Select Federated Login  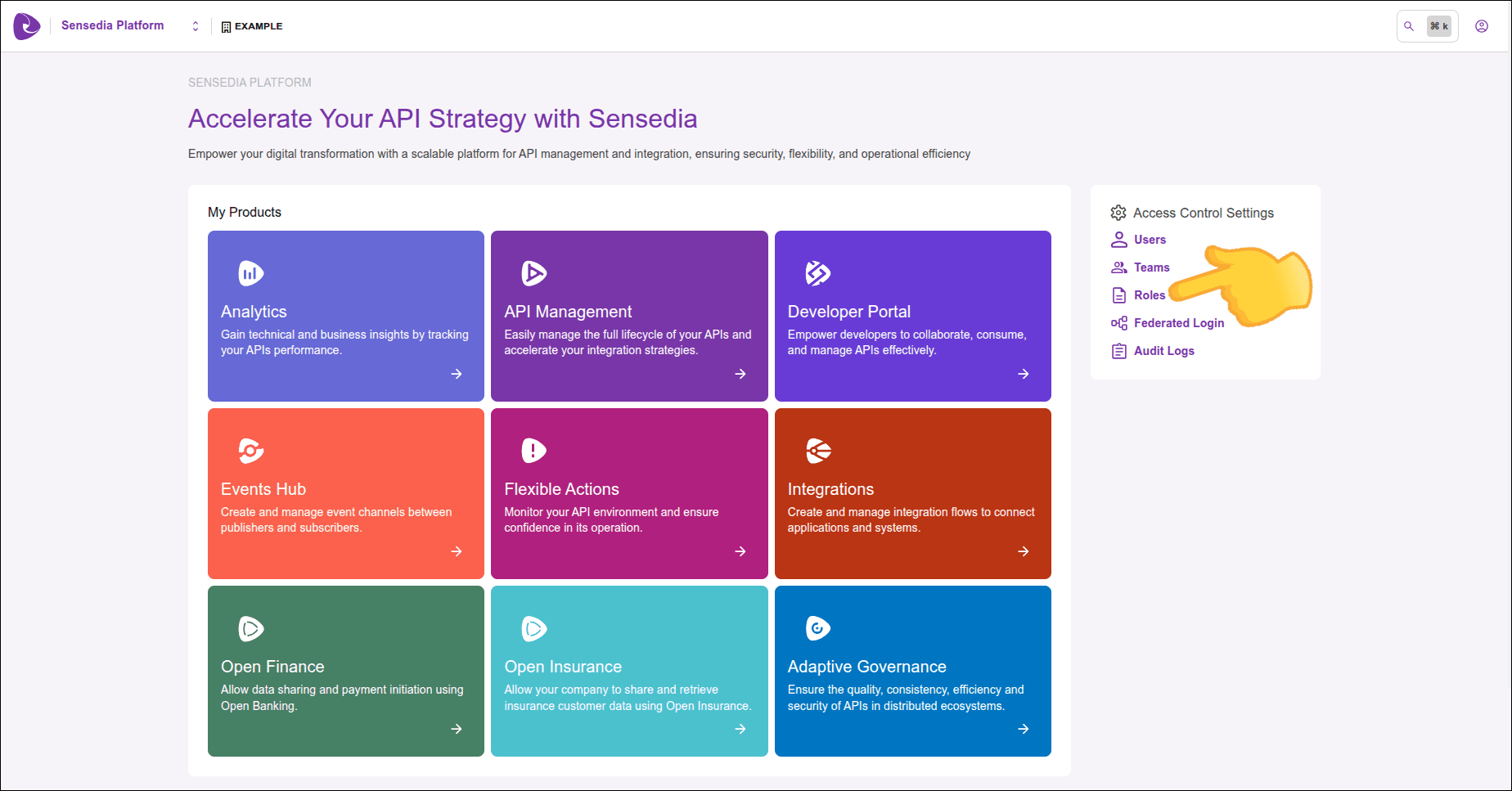pyautogui.click(x=1178, y=323)
